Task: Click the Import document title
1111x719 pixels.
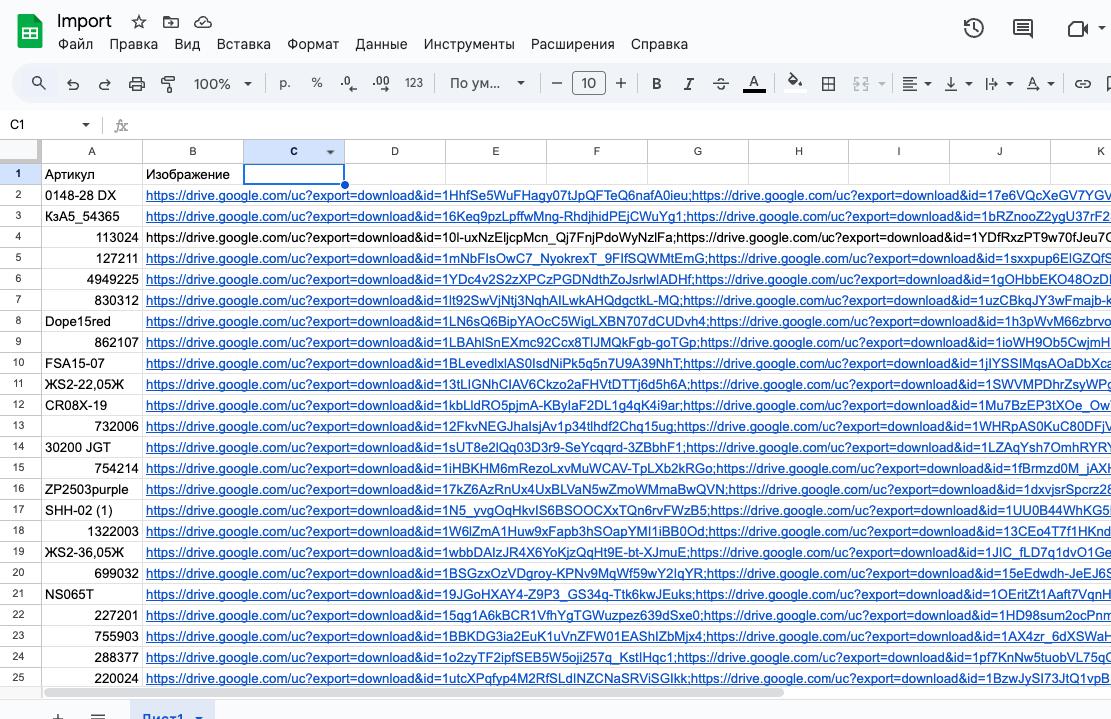Action: click(x=84, y=21)
